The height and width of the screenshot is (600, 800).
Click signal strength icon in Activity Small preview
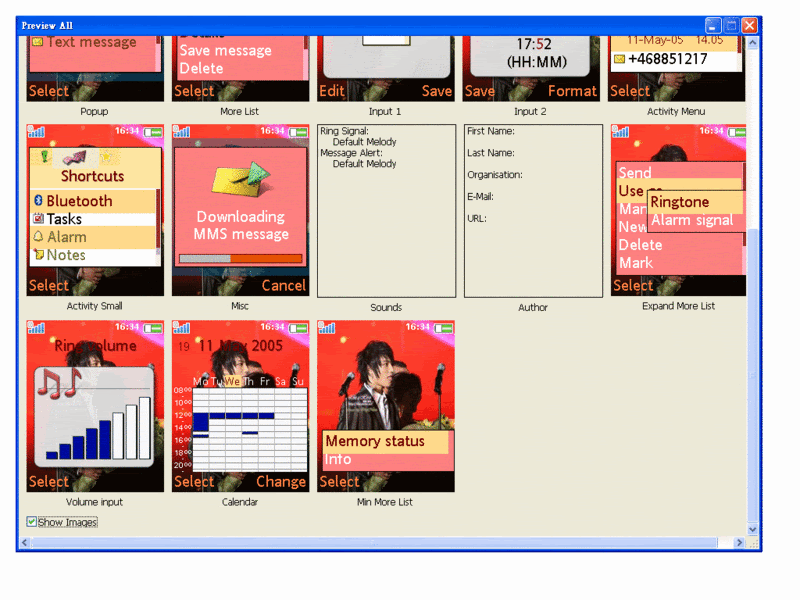36,132
